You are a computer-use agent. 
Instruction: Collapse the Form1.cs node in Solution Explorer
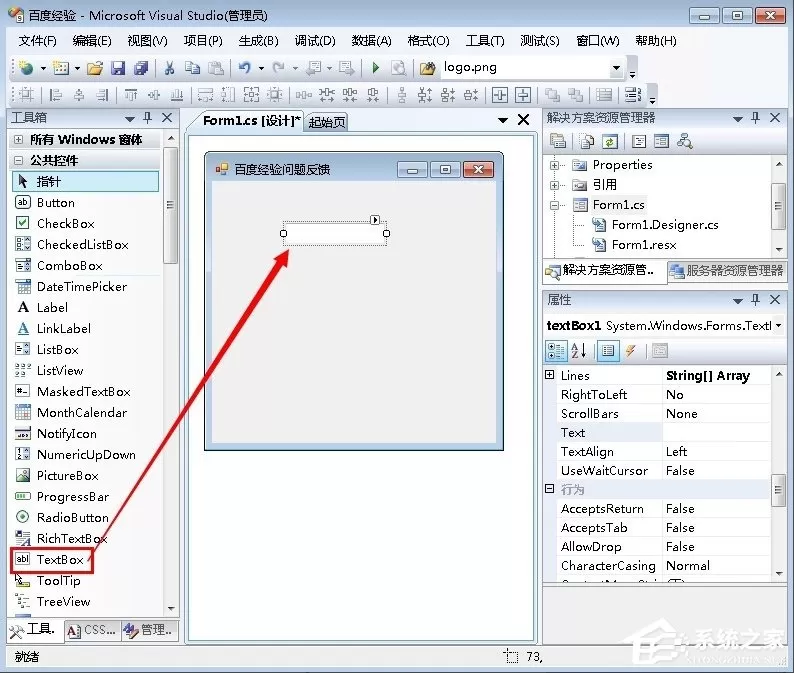coord(554,205)
